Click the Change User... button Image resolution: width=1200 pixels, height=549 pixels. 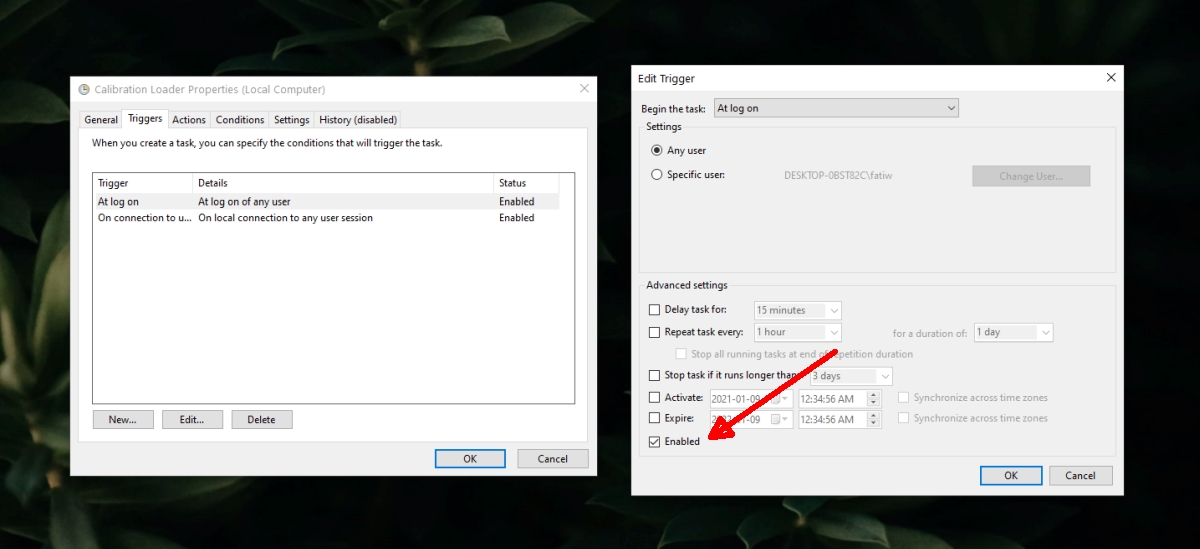(x=1031, y=176)
